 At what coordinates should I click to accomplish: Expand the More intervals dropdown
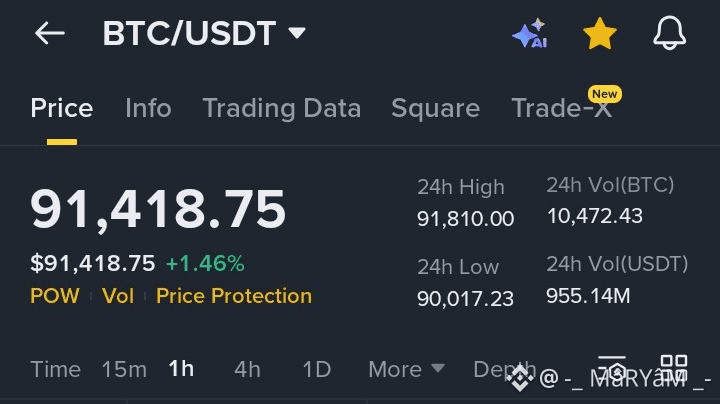point(406,369)
